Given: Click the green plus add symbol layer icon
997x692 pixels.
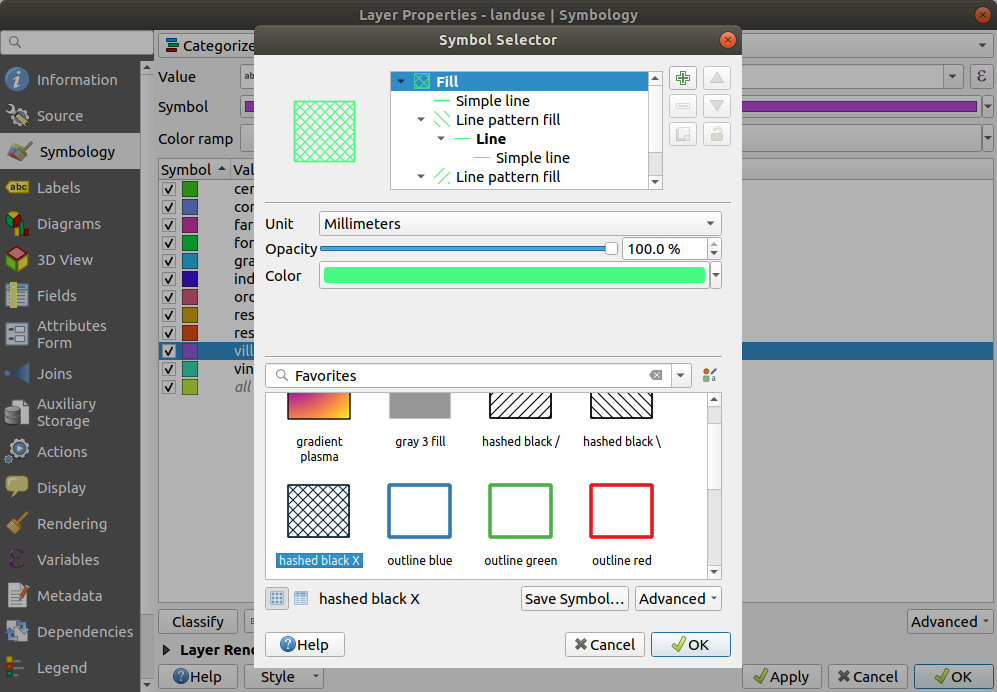Looking at the screenshot, I should (683, 79).
